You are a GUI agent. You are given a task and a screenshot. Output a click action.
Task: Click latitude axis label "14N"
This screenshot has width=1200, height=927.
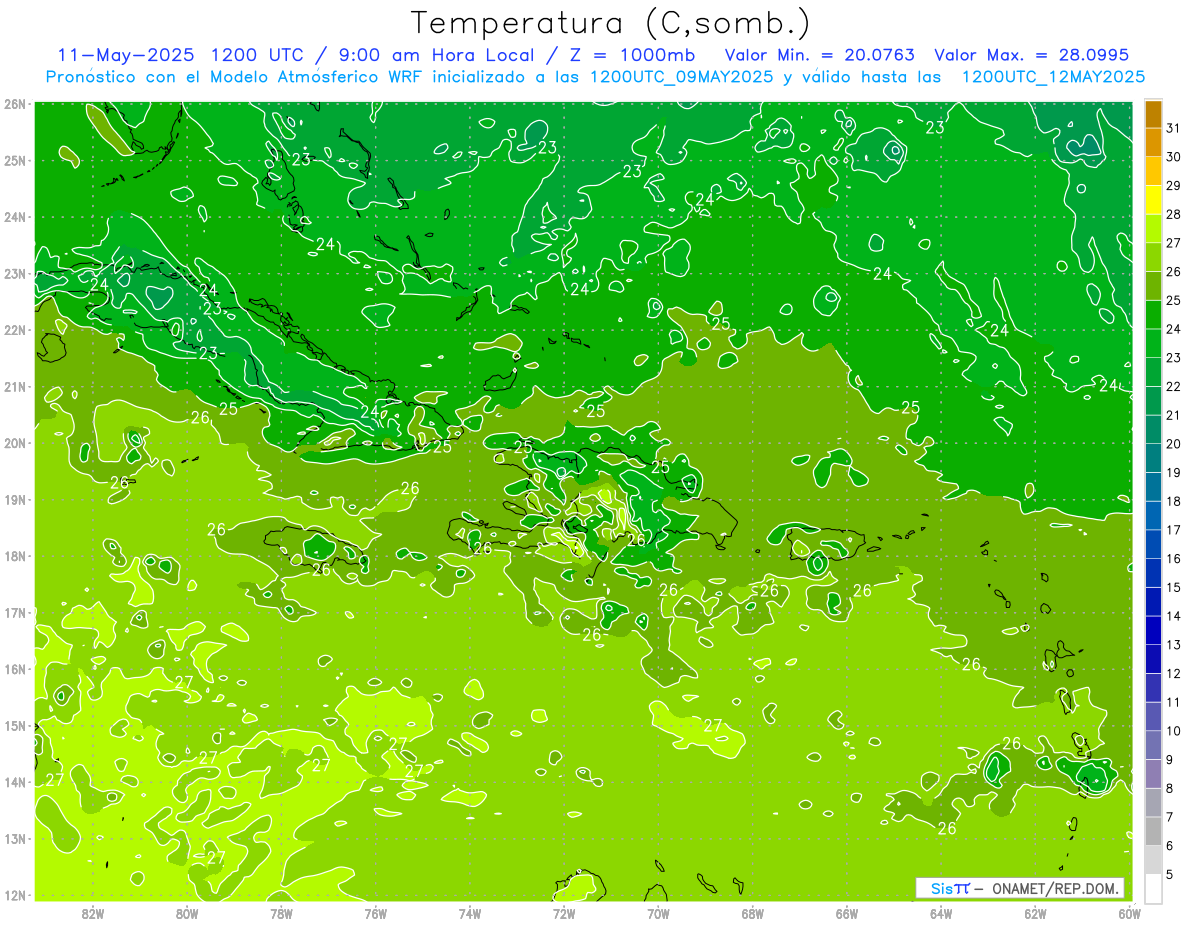coord(15,782)
